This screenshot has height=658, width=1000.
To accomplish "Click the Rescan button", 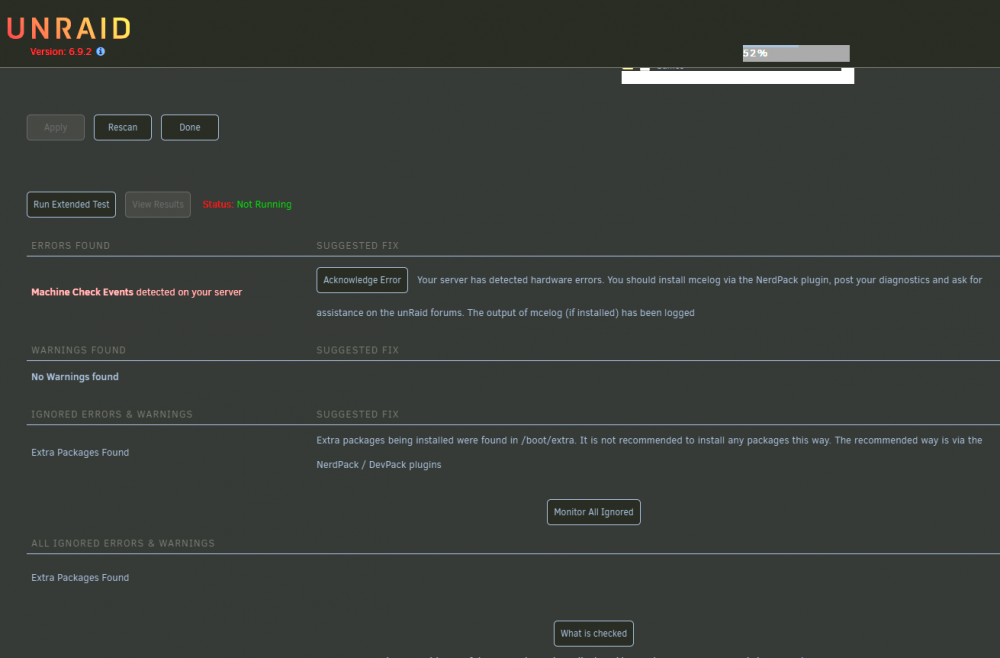I will pos(122,128).
